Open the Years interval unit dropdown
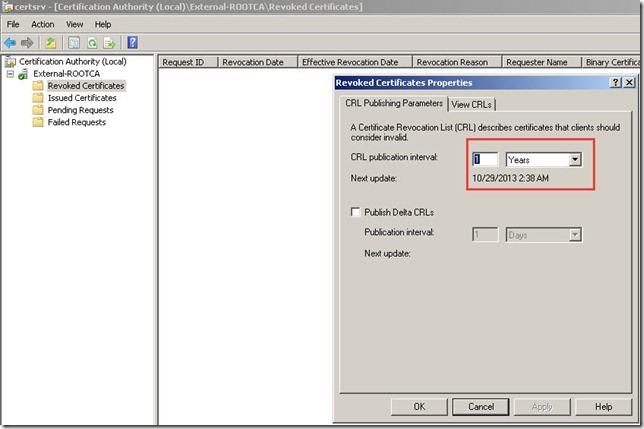This screenshot has height=429, width=644. coord(575,159)
